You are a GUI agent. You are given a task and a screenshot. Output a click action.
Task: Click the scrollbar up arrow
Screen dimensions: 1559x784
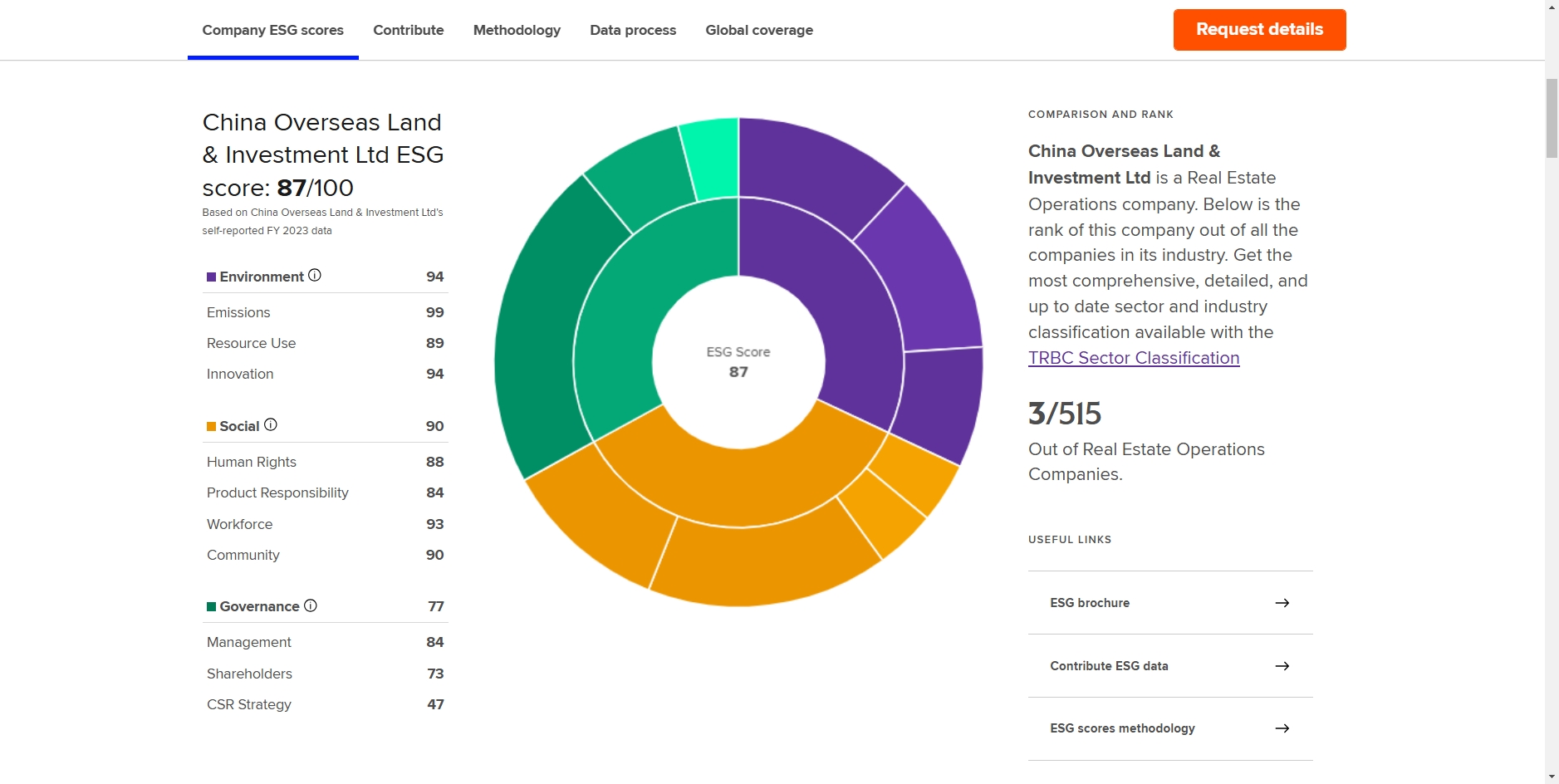(1552, 7)
